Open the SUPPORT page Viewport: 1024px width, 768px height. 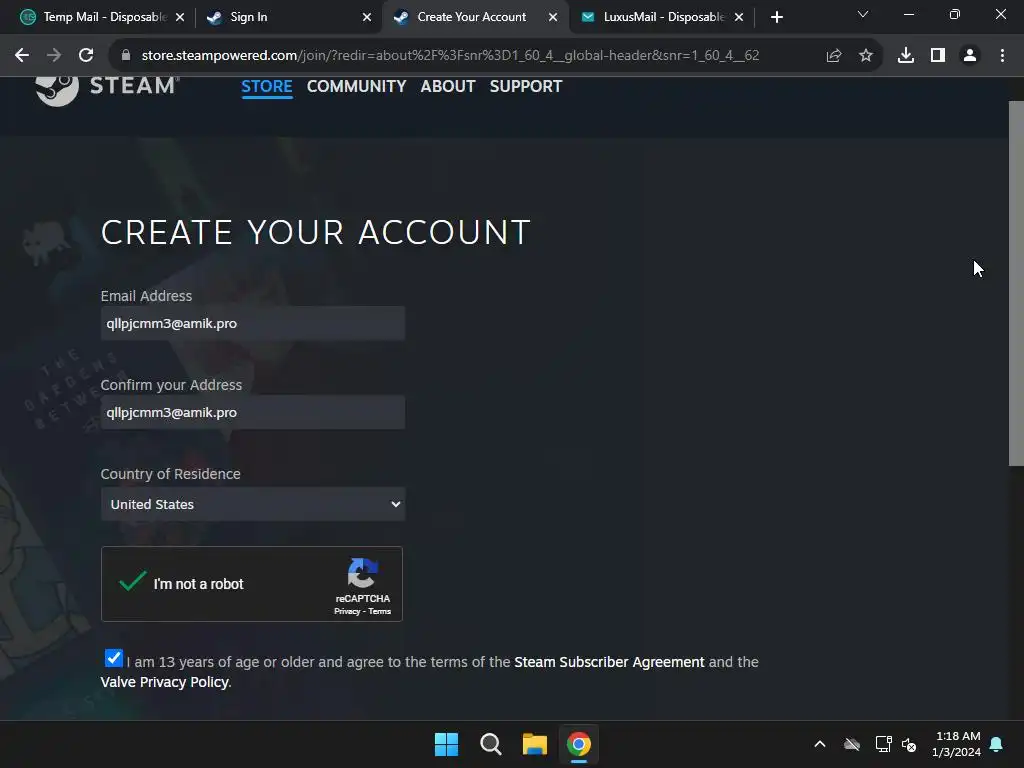tap(526, 86)
